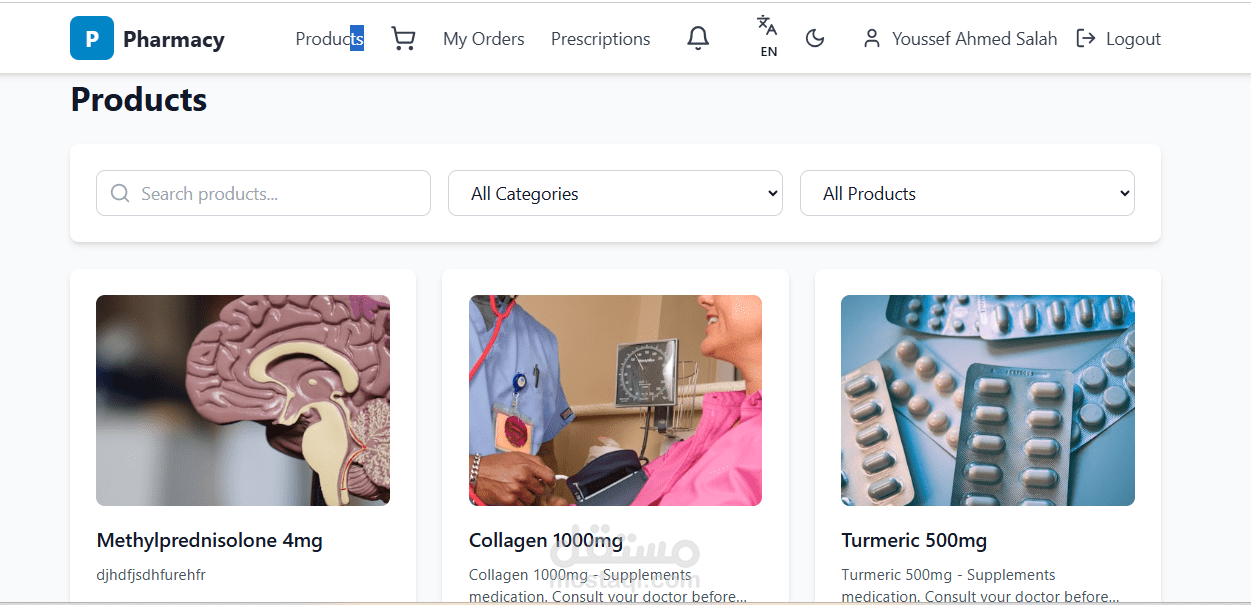This screenshot has height=605, width=1251.
Task: Open the shopping cart icon
Action: click(403, 39)
